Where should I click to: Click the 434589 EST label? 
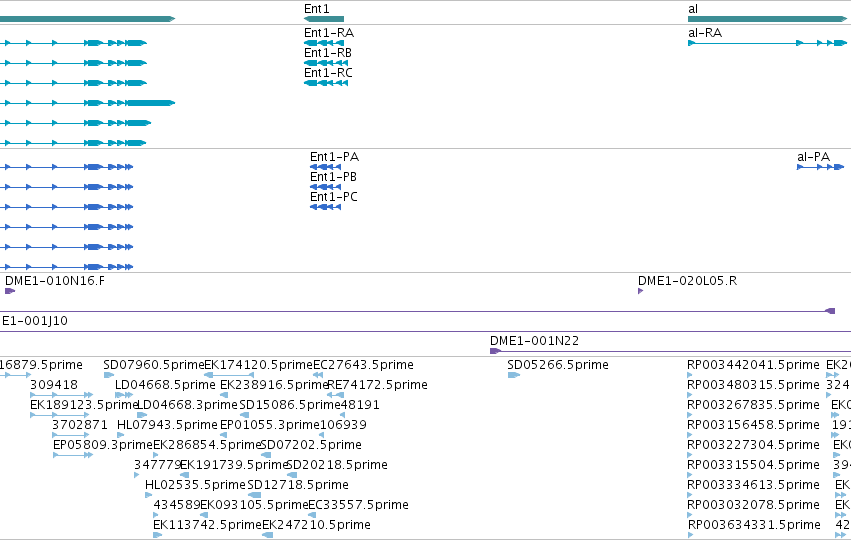(177, 505)
